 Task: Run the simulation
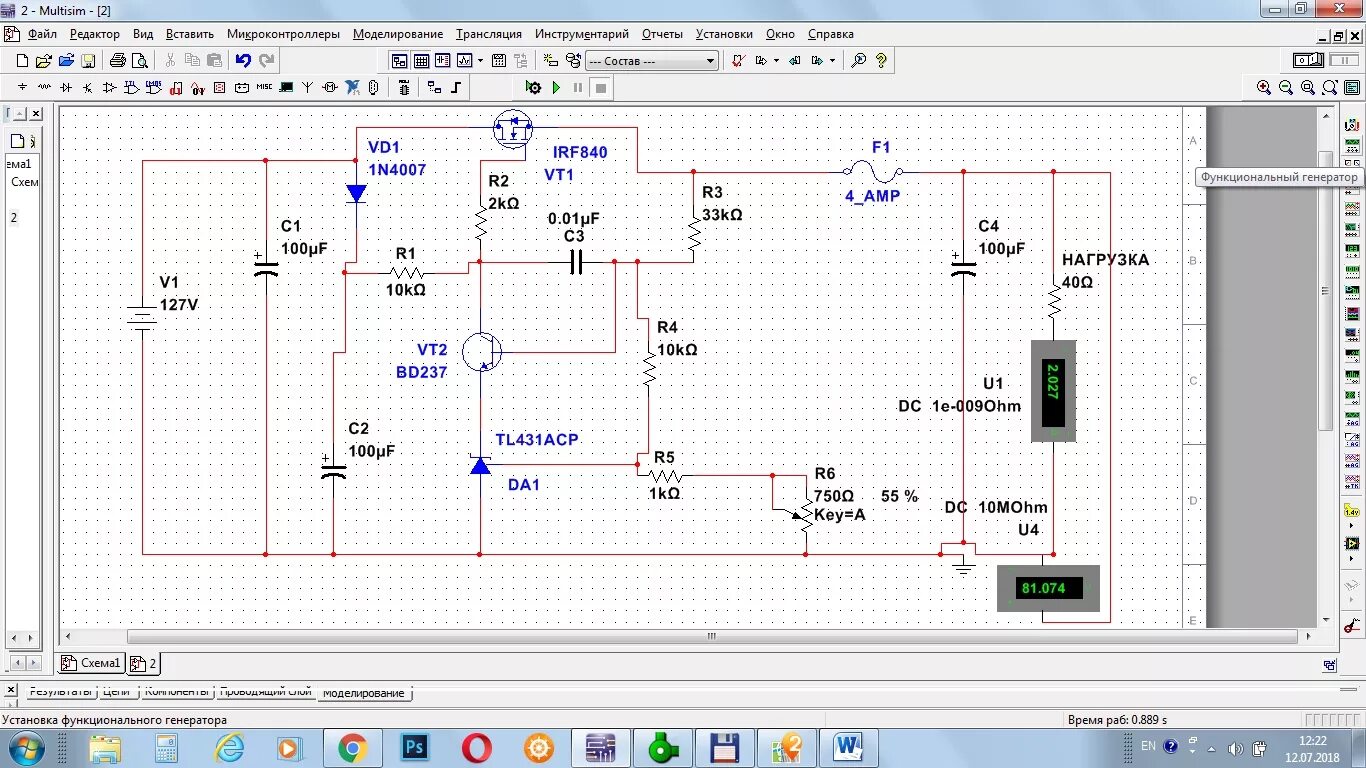click(556, 87)
